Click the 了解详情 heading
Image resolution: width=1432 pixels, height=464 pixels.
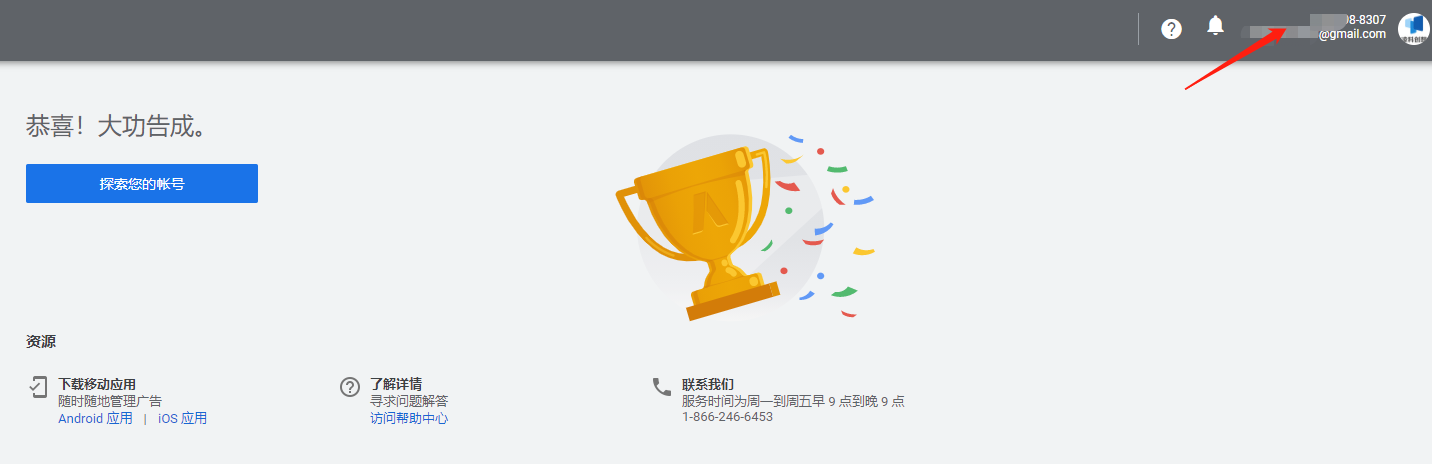396,384
